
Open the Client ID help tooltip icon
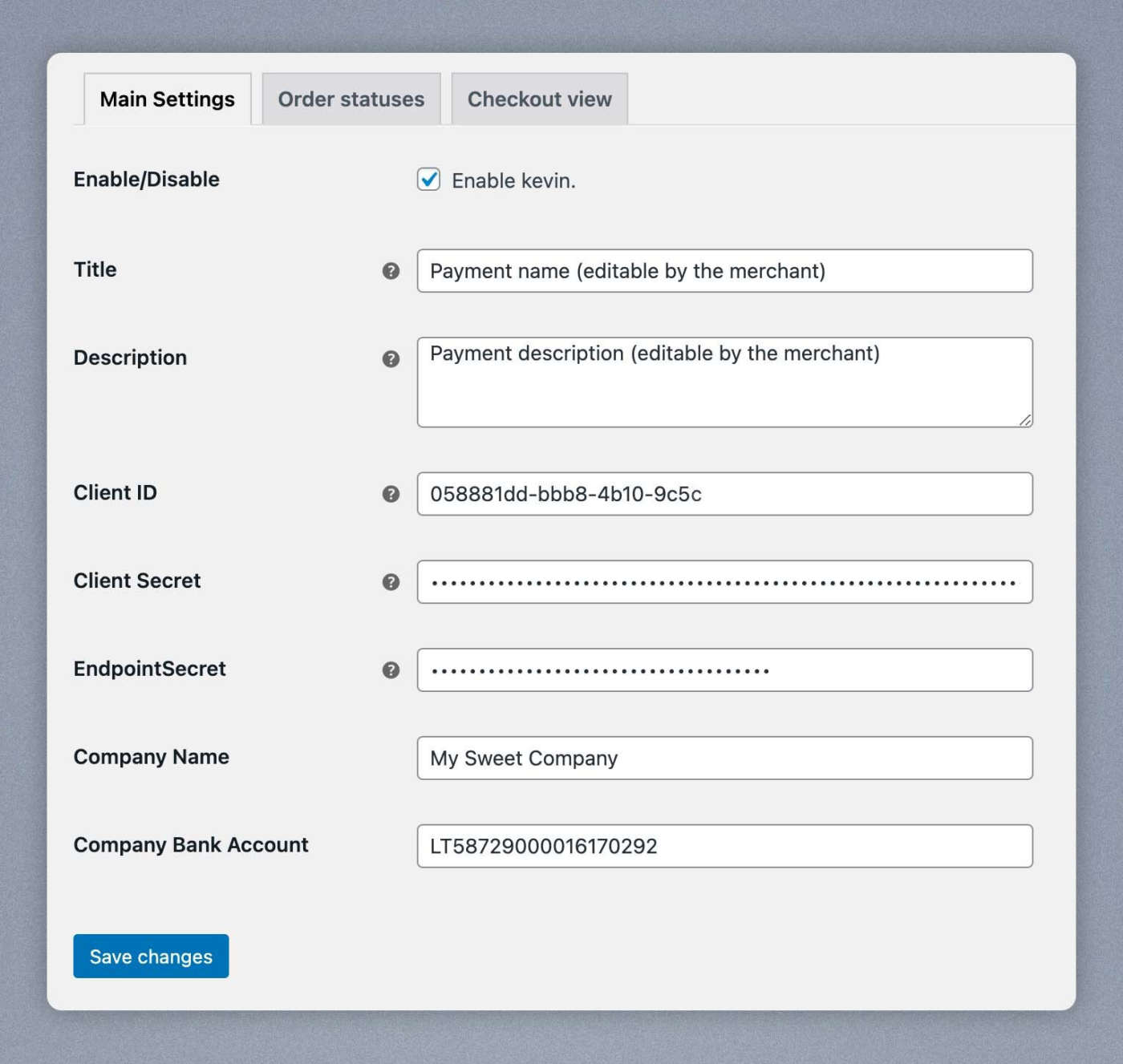(x=391, y=494)
